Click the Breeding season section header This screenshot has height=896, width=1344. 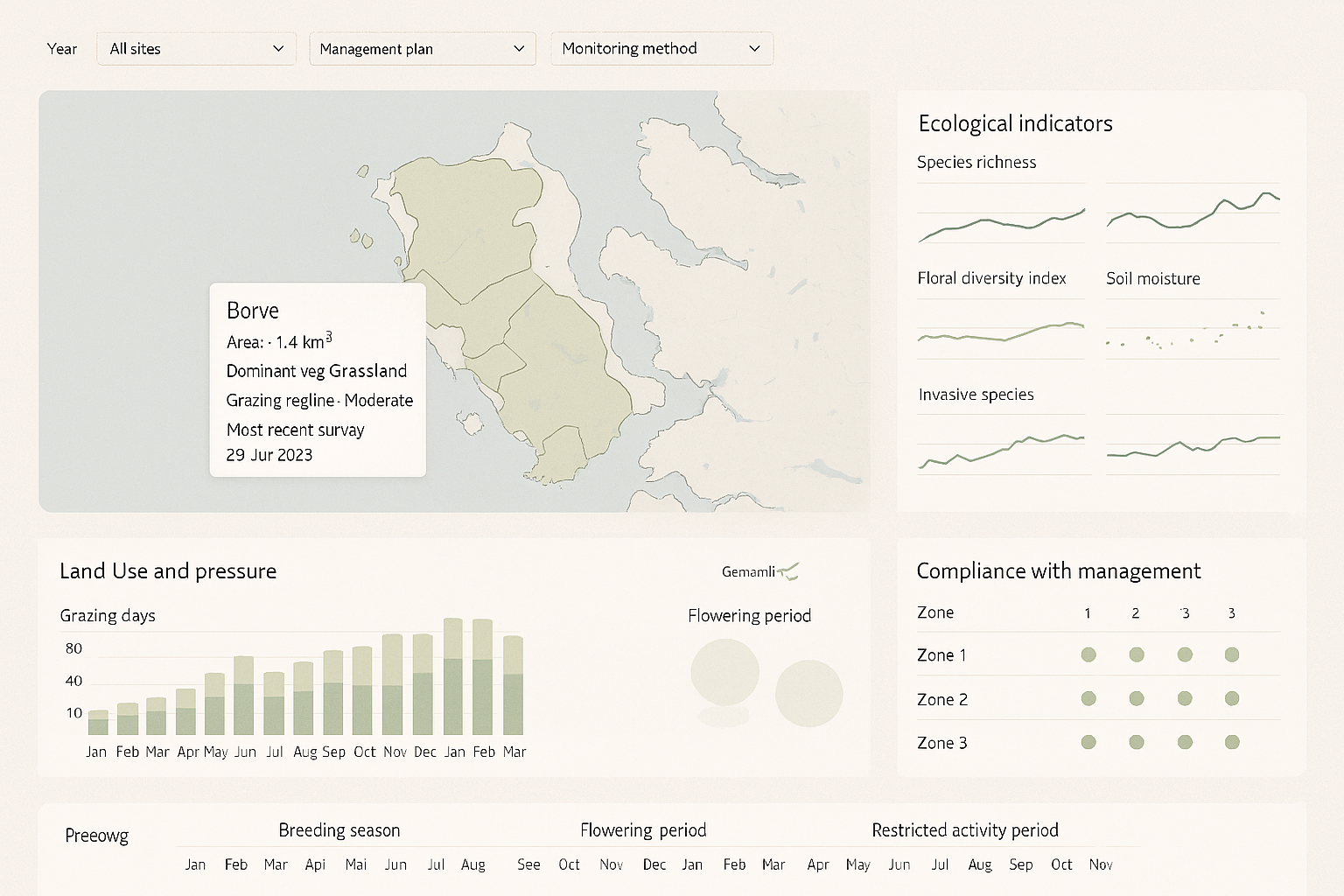coord(339,829)
